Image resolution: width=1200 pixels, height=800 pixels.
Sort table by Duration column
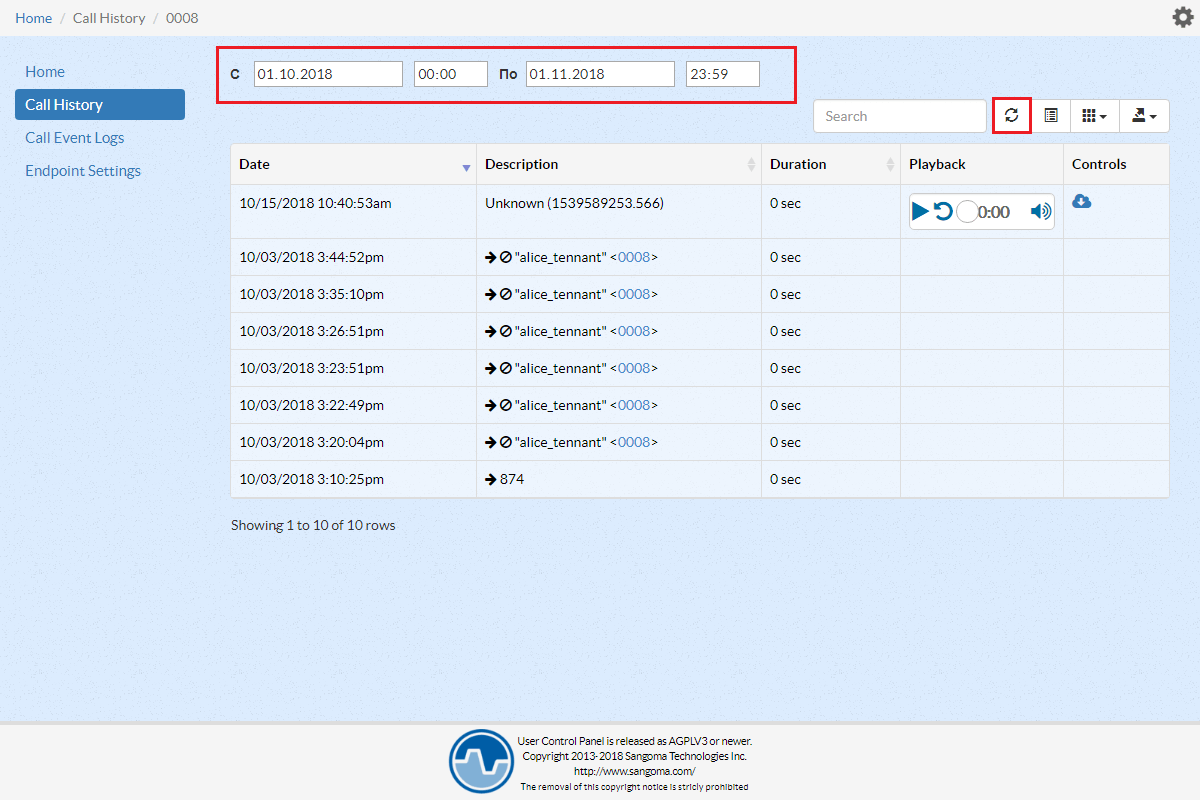coord(831,164)
